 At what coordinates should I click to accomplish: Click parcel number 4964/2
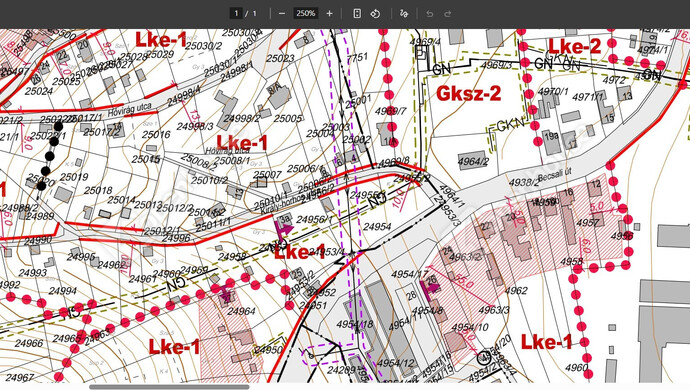pyautogui.click(x=473, y=162)
